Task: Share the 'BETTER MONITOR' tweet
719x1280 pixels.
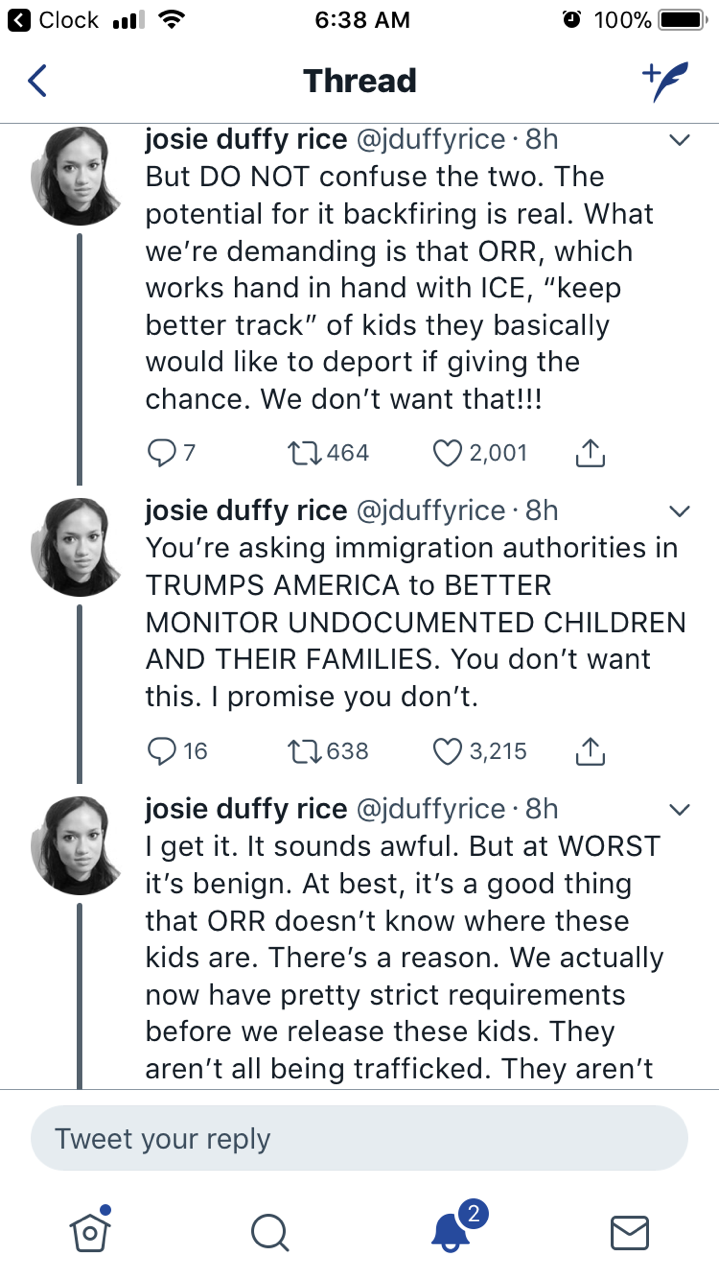Action: [591, 752]
